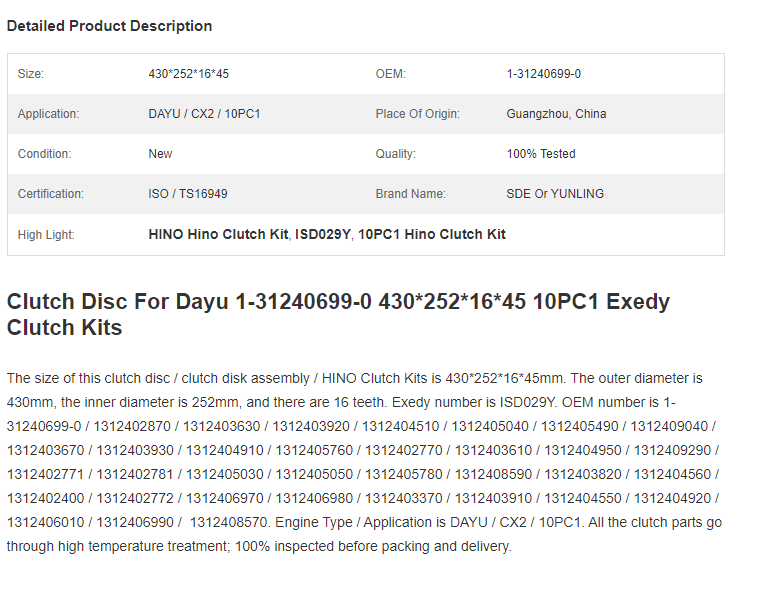Viewport: 760px width, 594px height.
Task: Open the ISD029Y highlight keyword
Action: [323, 234]
